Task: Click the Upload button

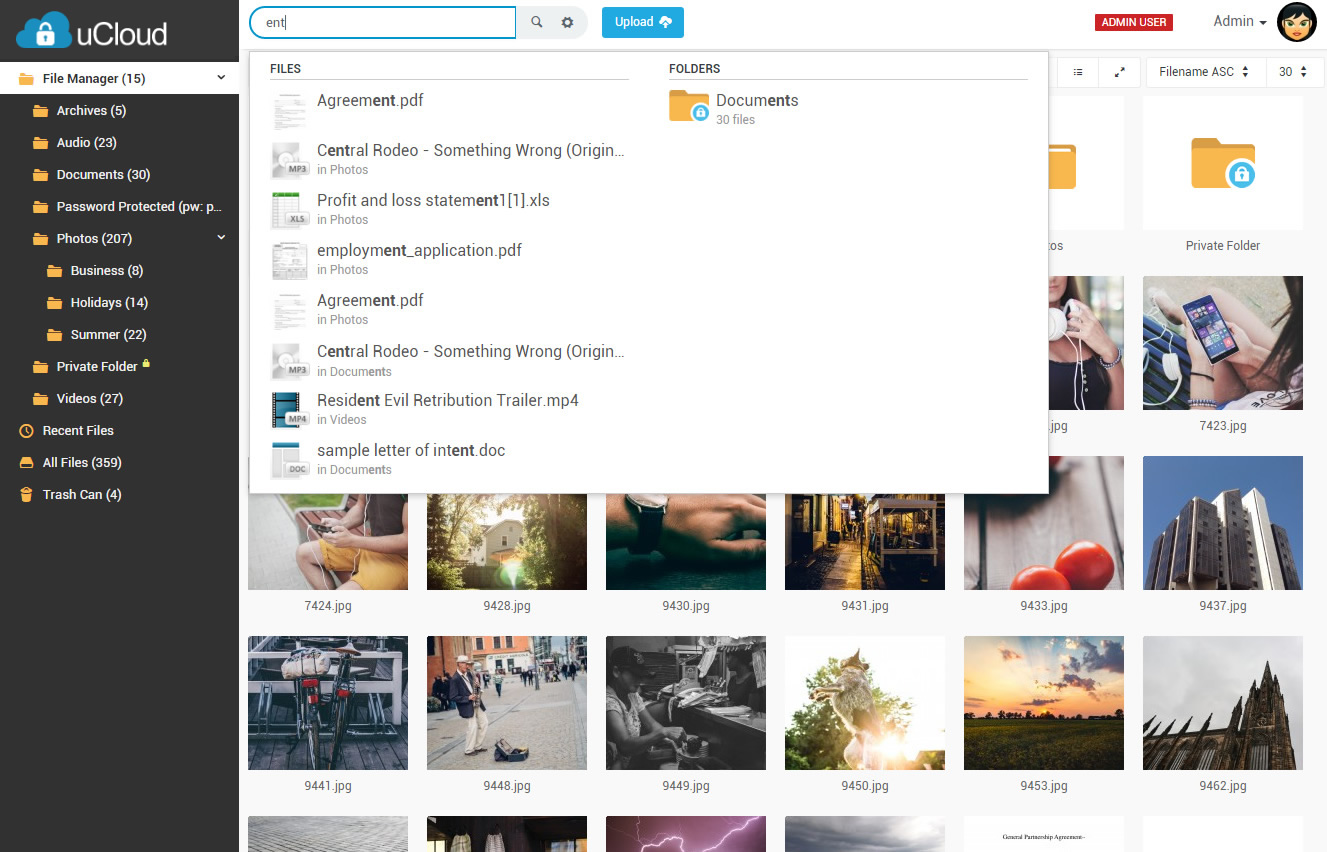Action: click(642, 21)
